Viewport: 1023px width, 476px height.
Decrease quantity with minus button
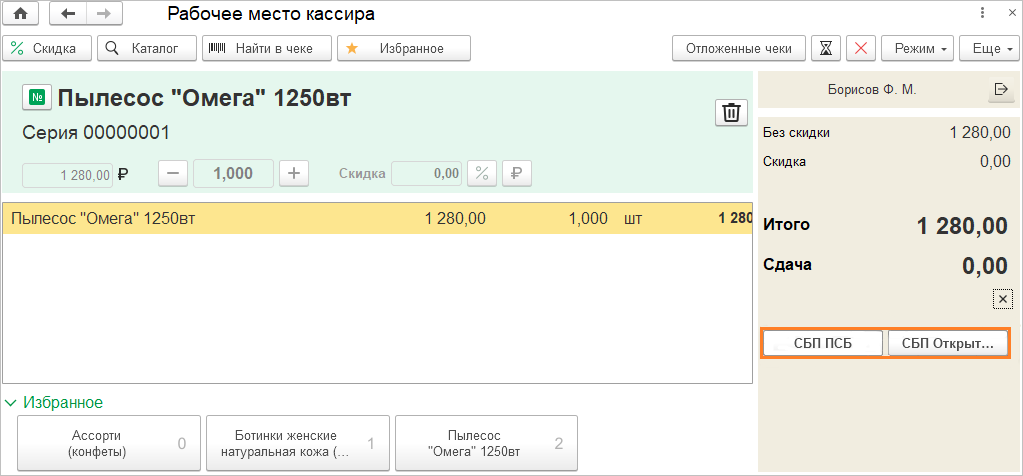[x=173, y=174]
